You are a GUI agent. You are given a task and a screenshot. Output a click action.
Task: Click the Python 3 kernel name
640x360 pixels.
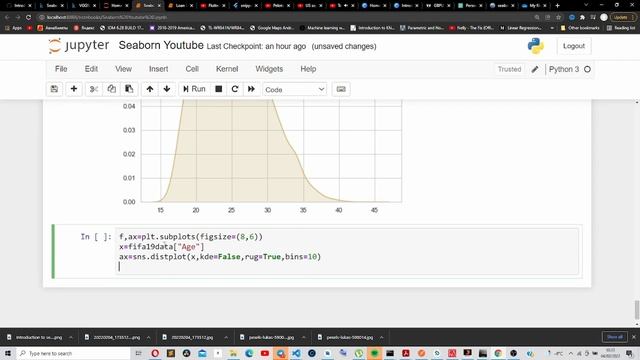(x=564, y=69)
